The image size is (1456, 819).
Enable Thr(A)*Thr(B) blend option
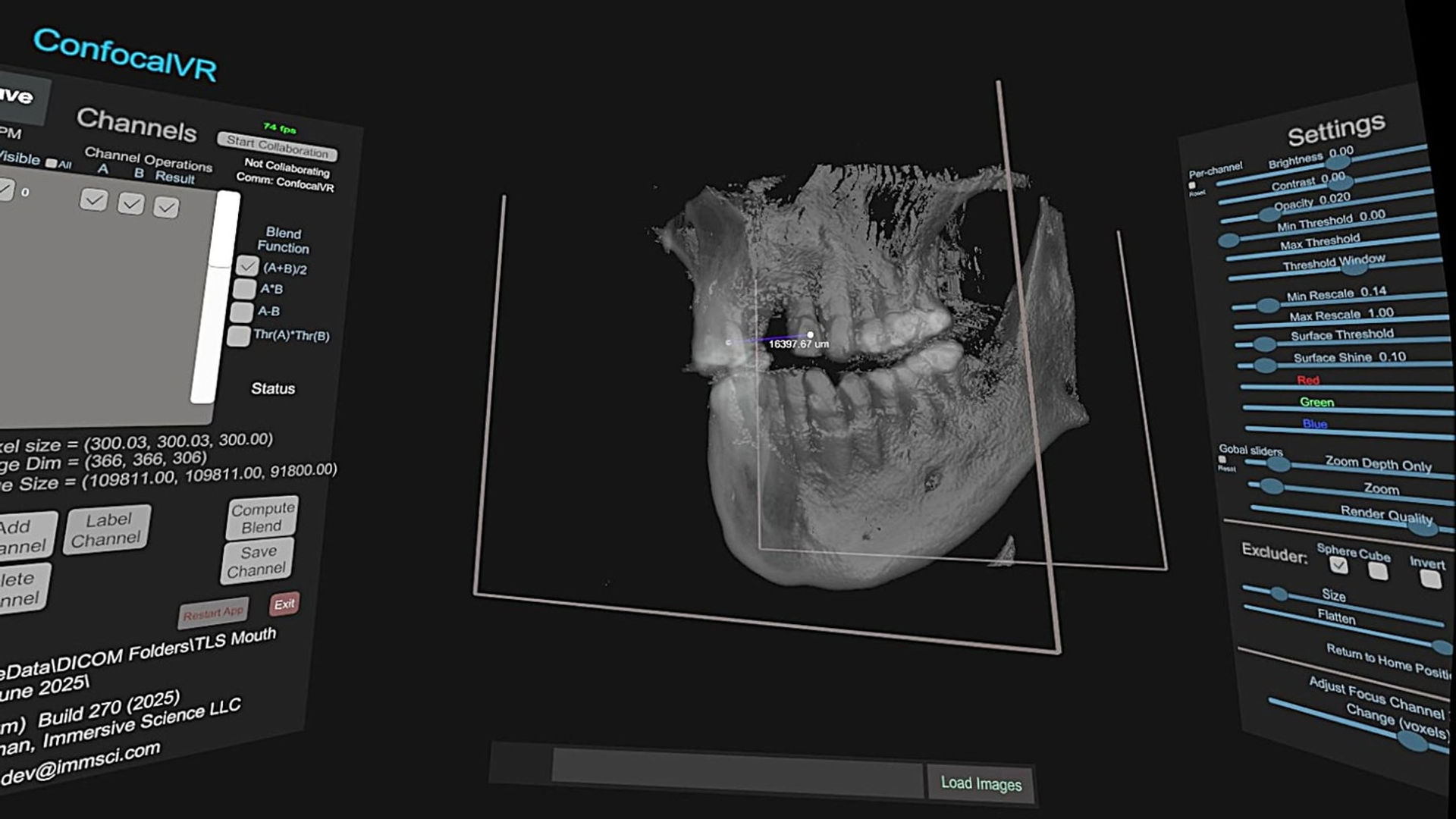239,336
